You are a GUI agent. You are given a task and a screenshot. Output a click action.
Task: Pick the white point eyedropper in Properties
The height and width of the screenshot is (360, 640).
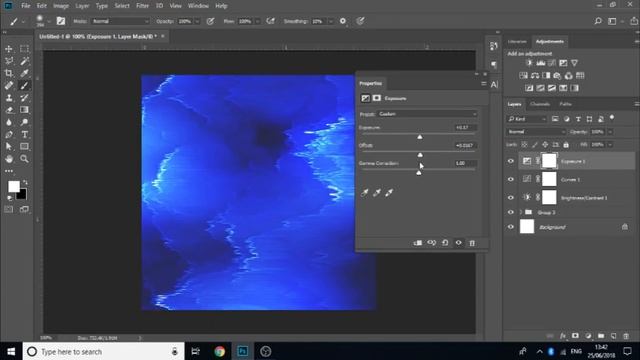[389, 192]
